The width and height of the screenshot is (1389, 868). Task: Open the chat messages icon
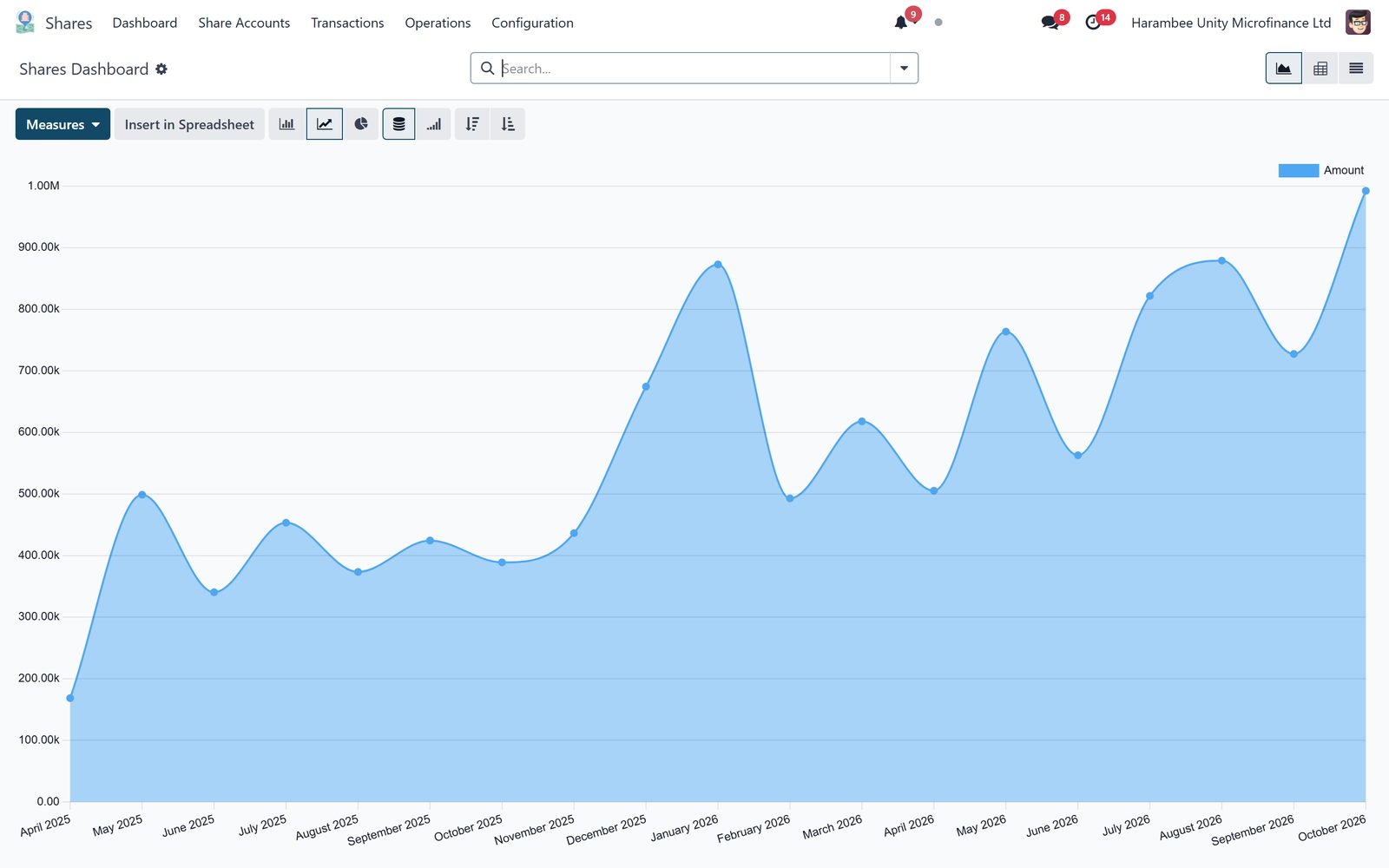click(1050, 23)
